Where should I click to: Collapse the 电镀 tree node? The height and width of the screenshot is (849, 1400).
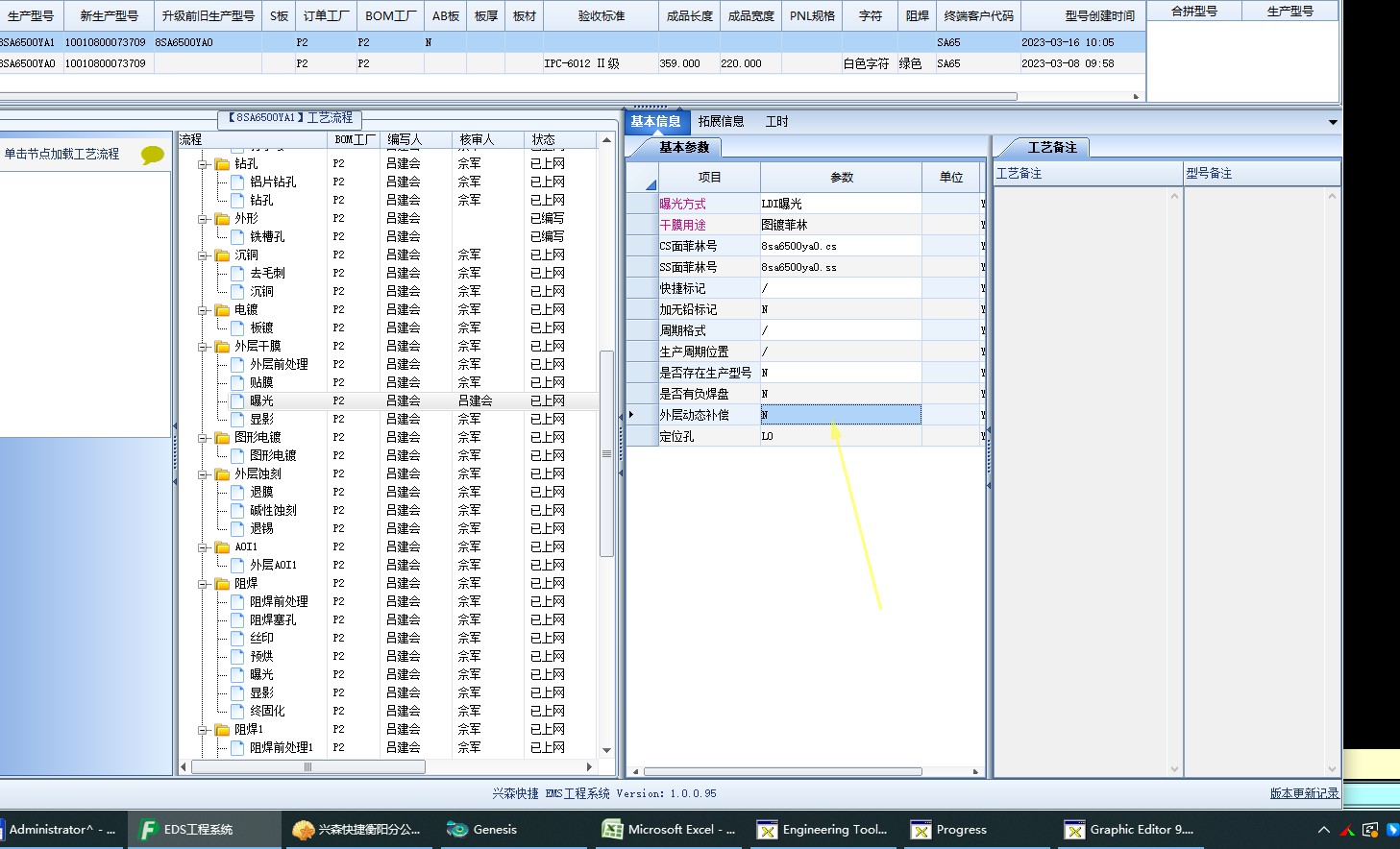(x=204, y=310)
